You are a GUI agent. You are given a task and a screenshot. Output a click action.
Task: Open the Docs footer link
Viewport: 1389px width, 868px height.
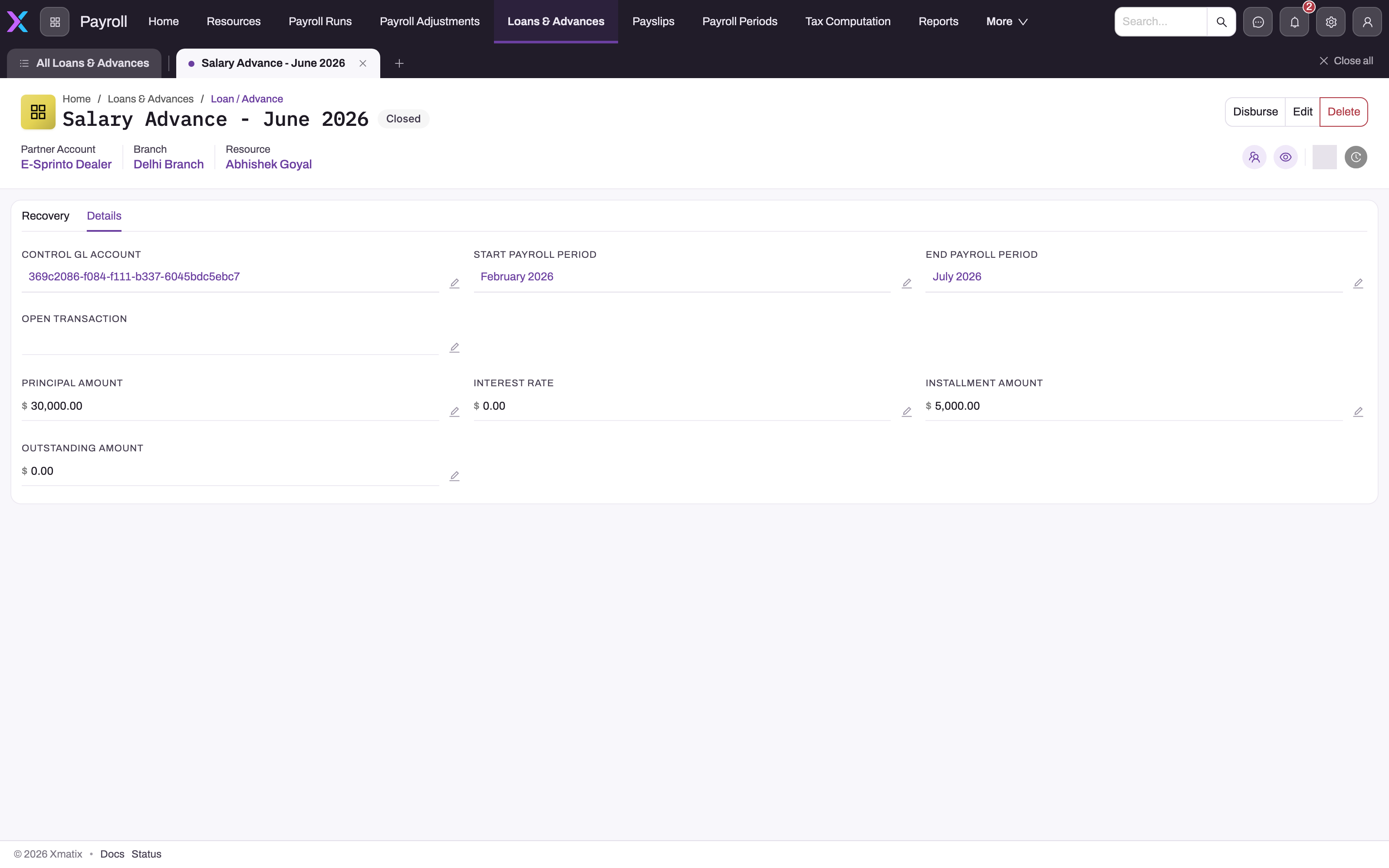tap(112, 854)
